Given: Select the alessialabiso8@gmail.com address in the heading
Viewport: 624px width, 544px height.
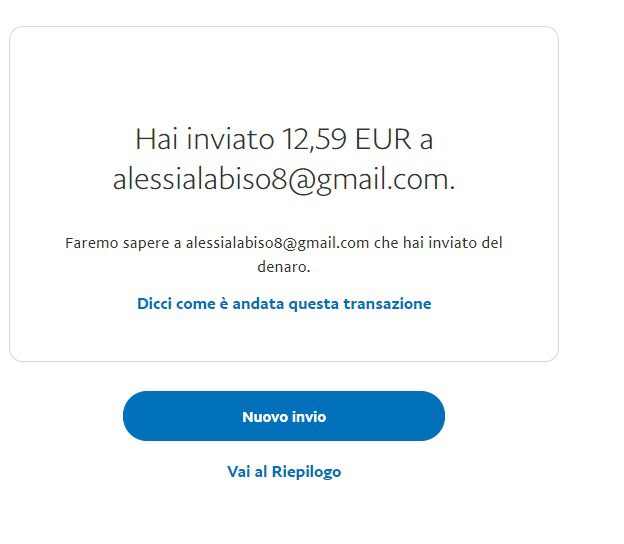Looking at the screenshot, I should pos(284,180).
